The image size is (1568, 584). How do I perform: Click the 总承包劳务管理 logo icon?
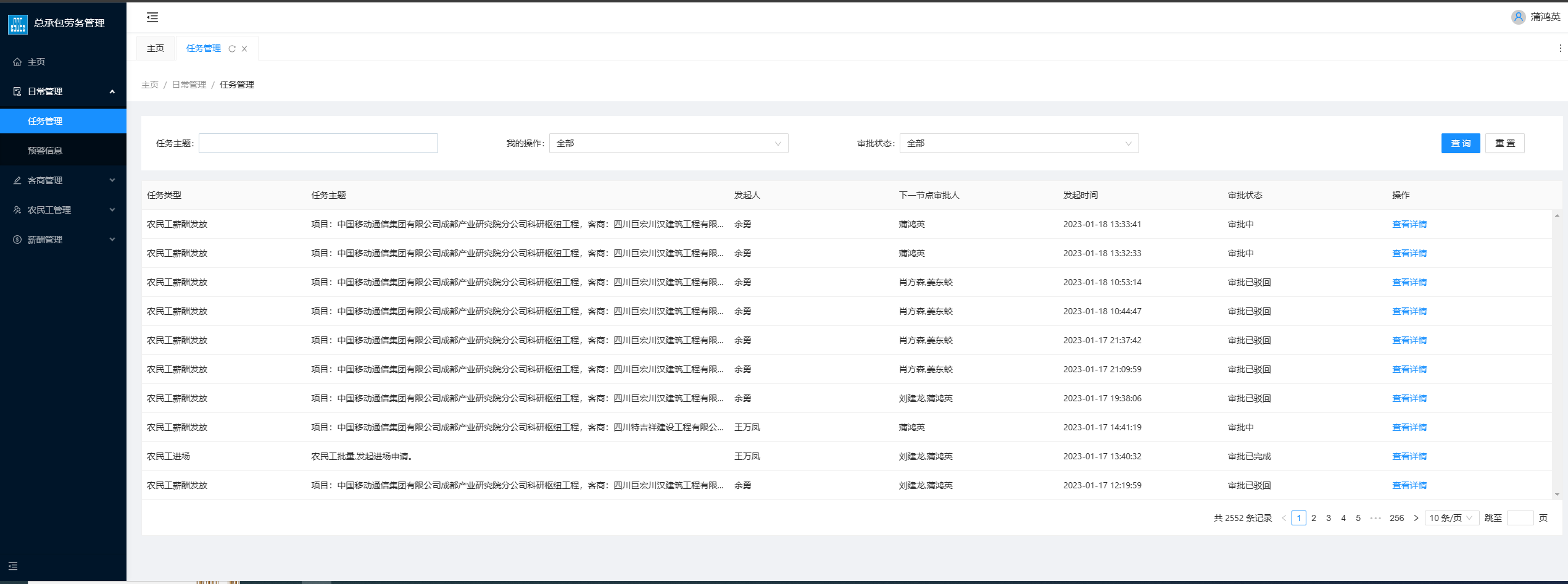(x=18, y=25)
